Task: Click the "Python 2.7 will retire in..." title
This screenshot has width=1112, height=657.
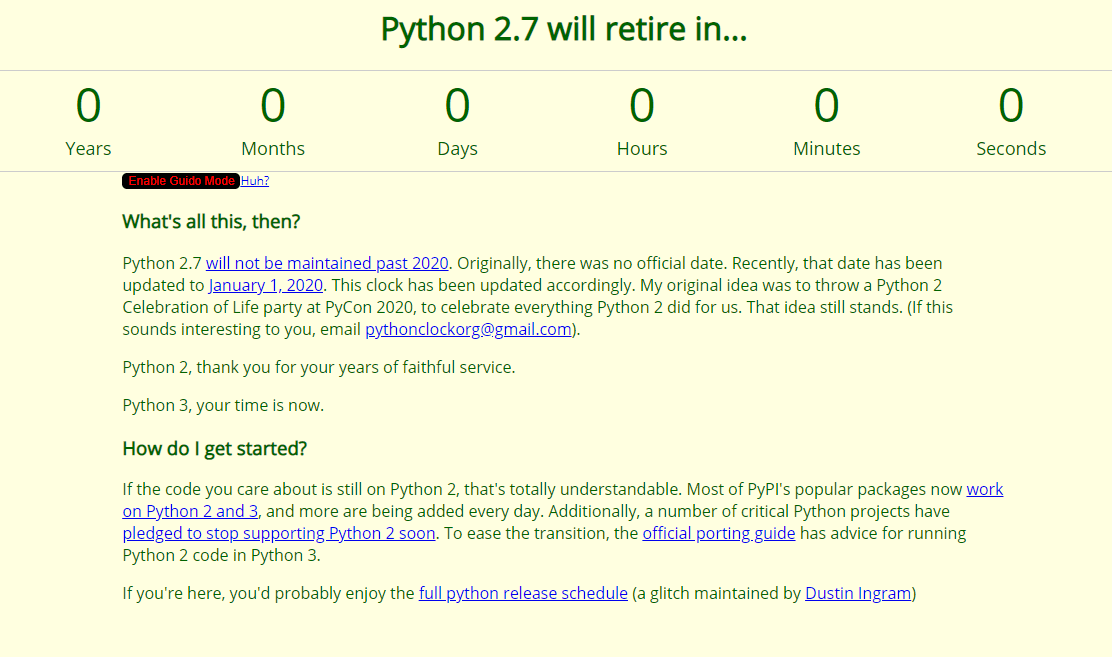Action: [x=564, y=30]
